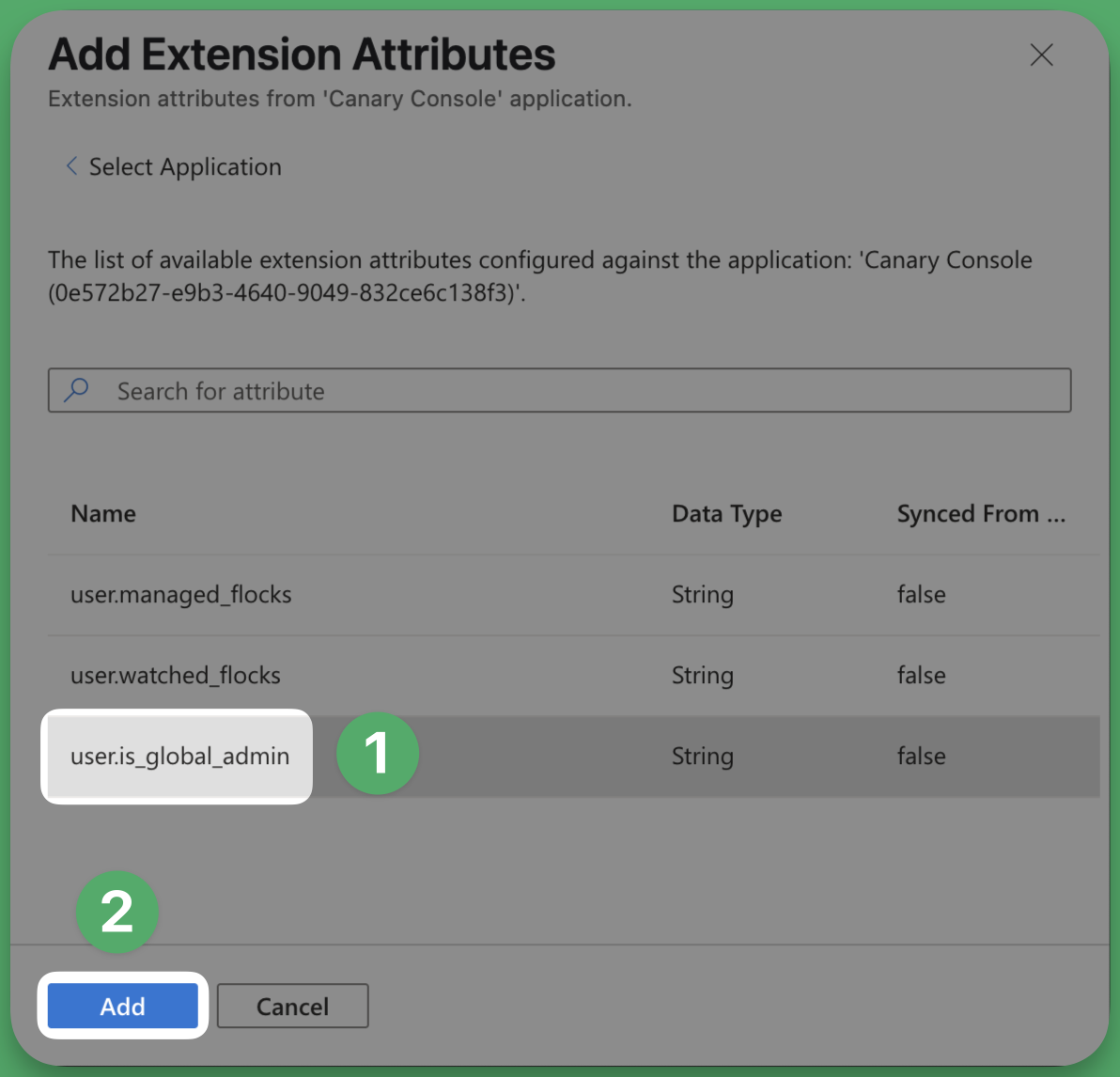Sort by the Data Type column header
The image size is (1120, 1077).
tap(726, 515)
